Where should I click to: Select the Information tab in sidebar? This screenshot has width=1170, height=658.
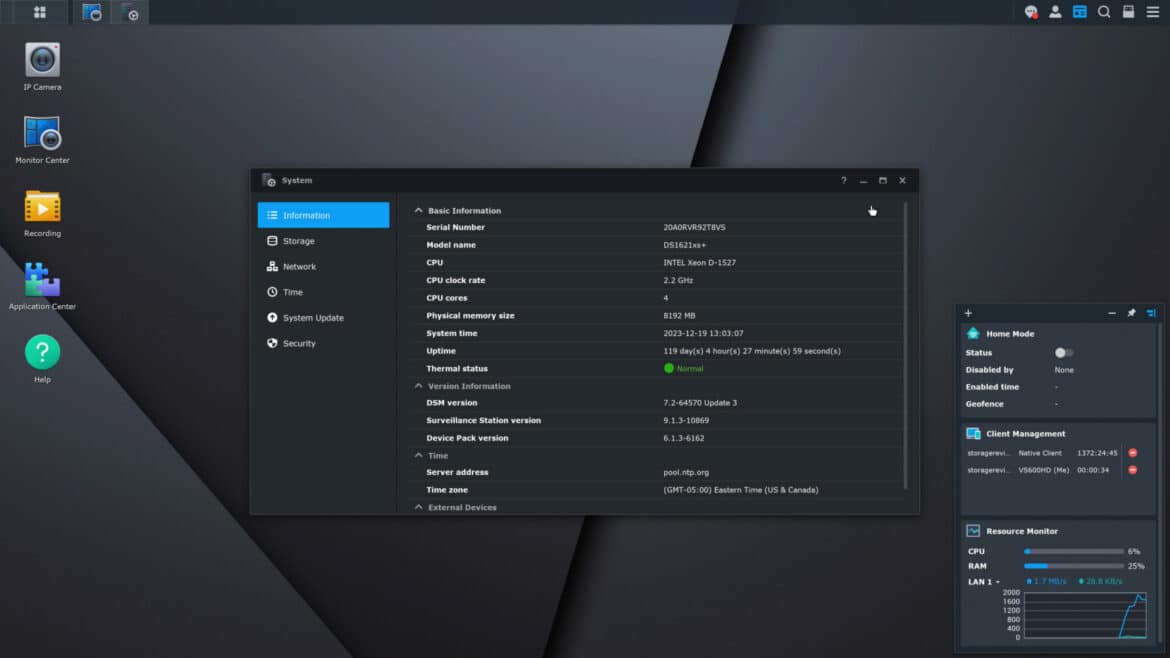click(323, 215)
